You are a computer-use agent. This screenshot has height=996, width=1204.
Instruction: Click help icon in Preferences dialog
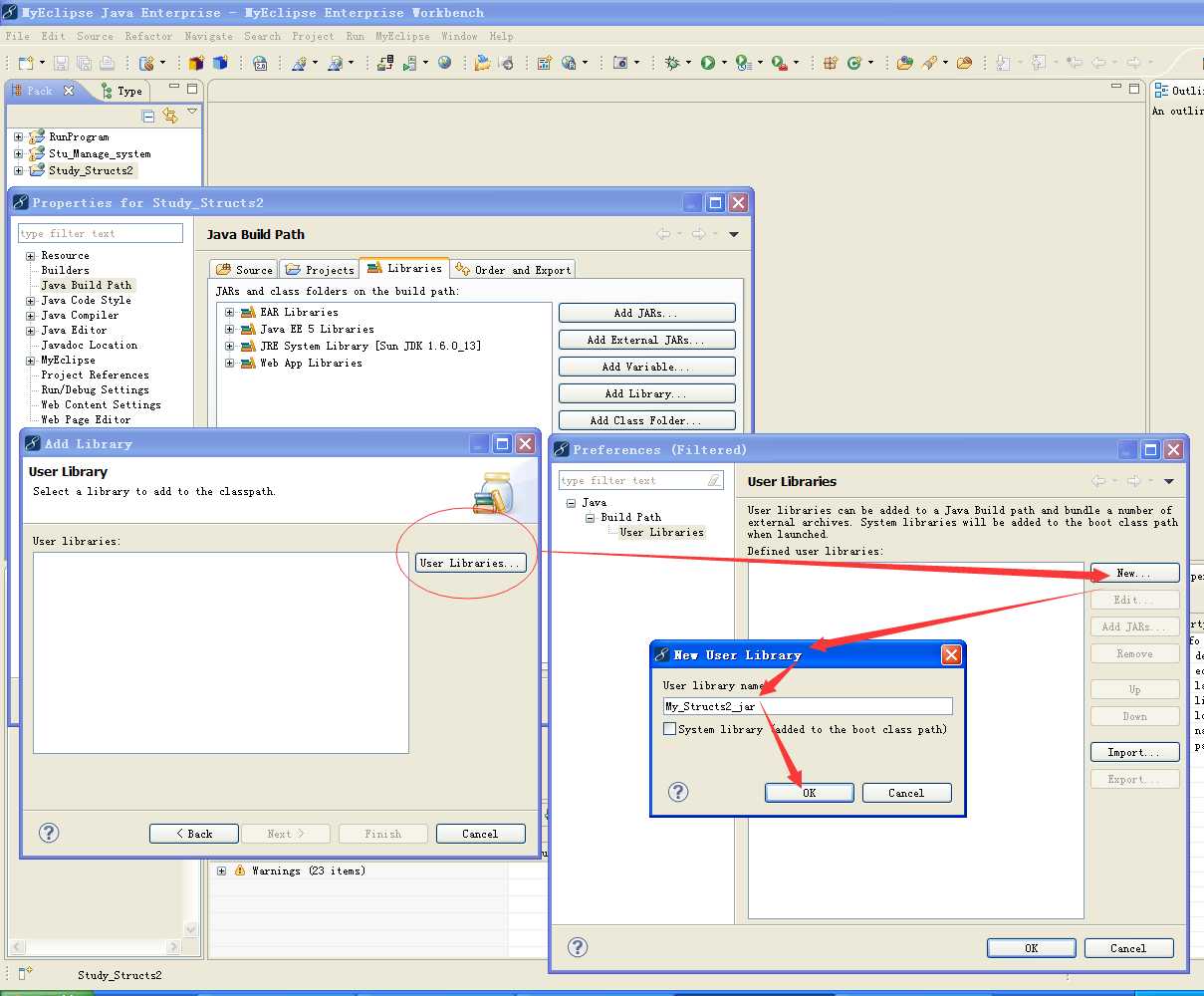click(578, 947)
